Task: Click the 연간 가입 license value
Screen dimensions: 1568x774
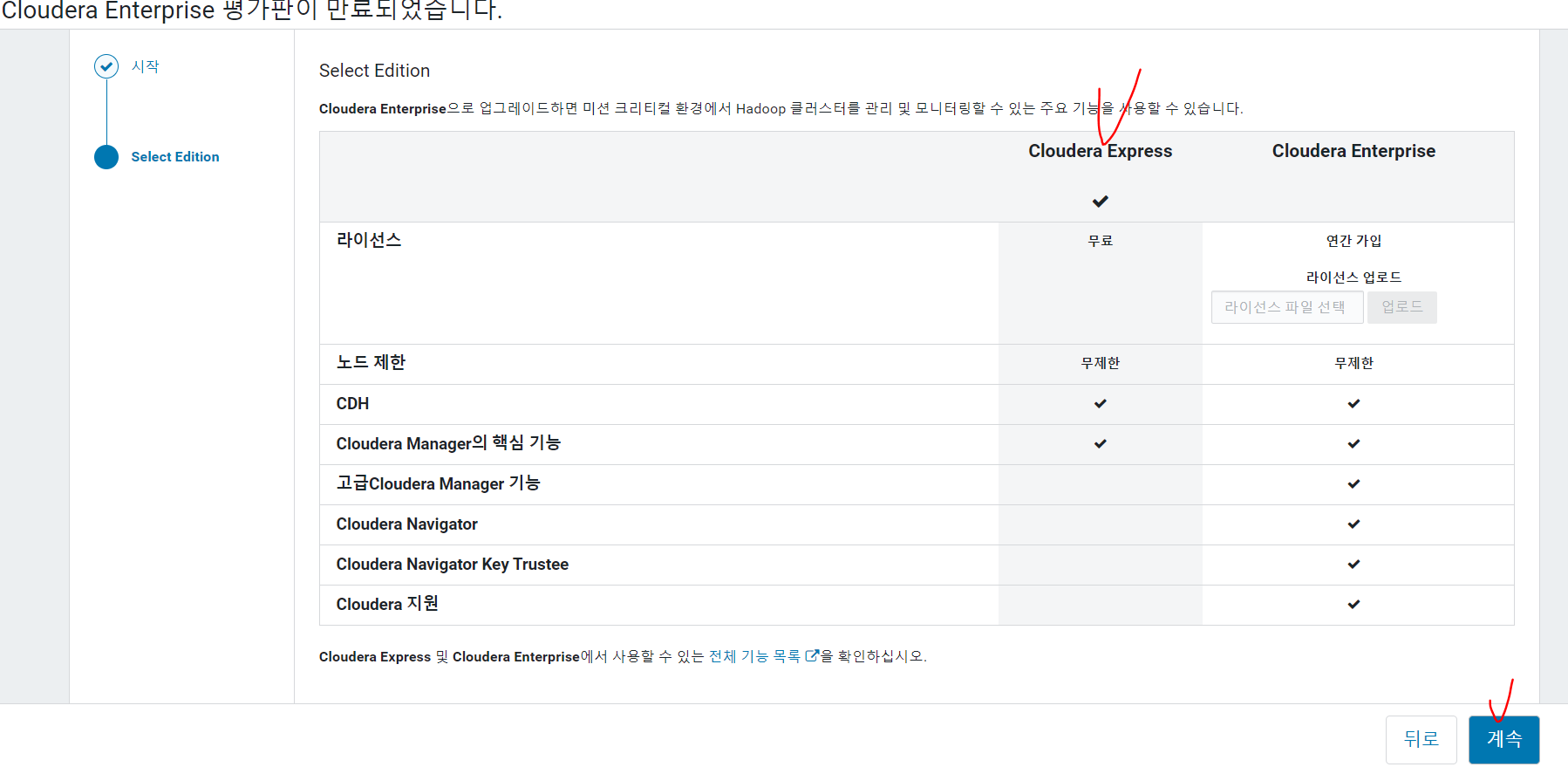Action: tap(1353, 241)
